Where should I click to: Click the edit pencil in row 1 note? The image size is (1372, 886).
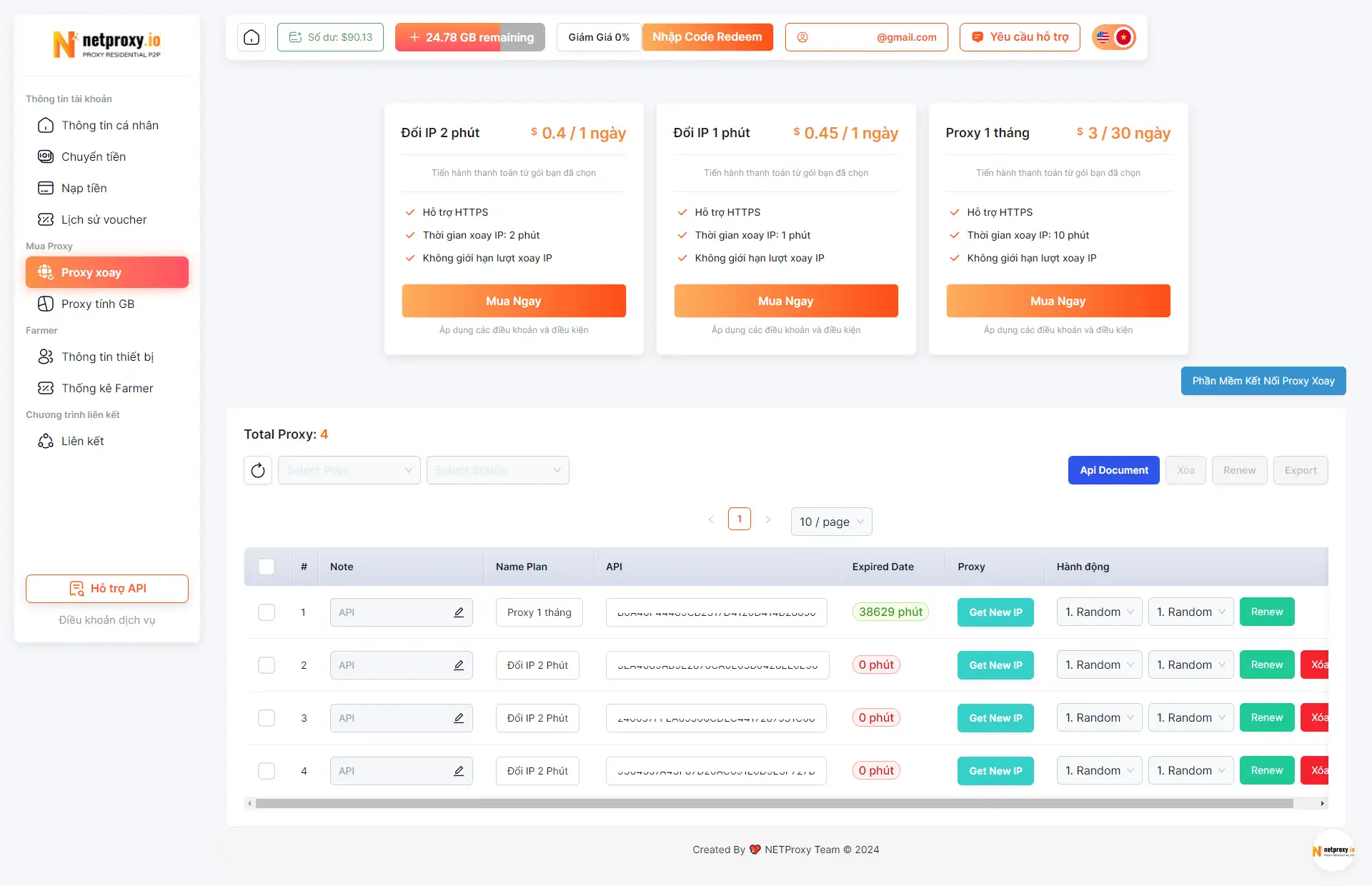click(x=459, y=612)
